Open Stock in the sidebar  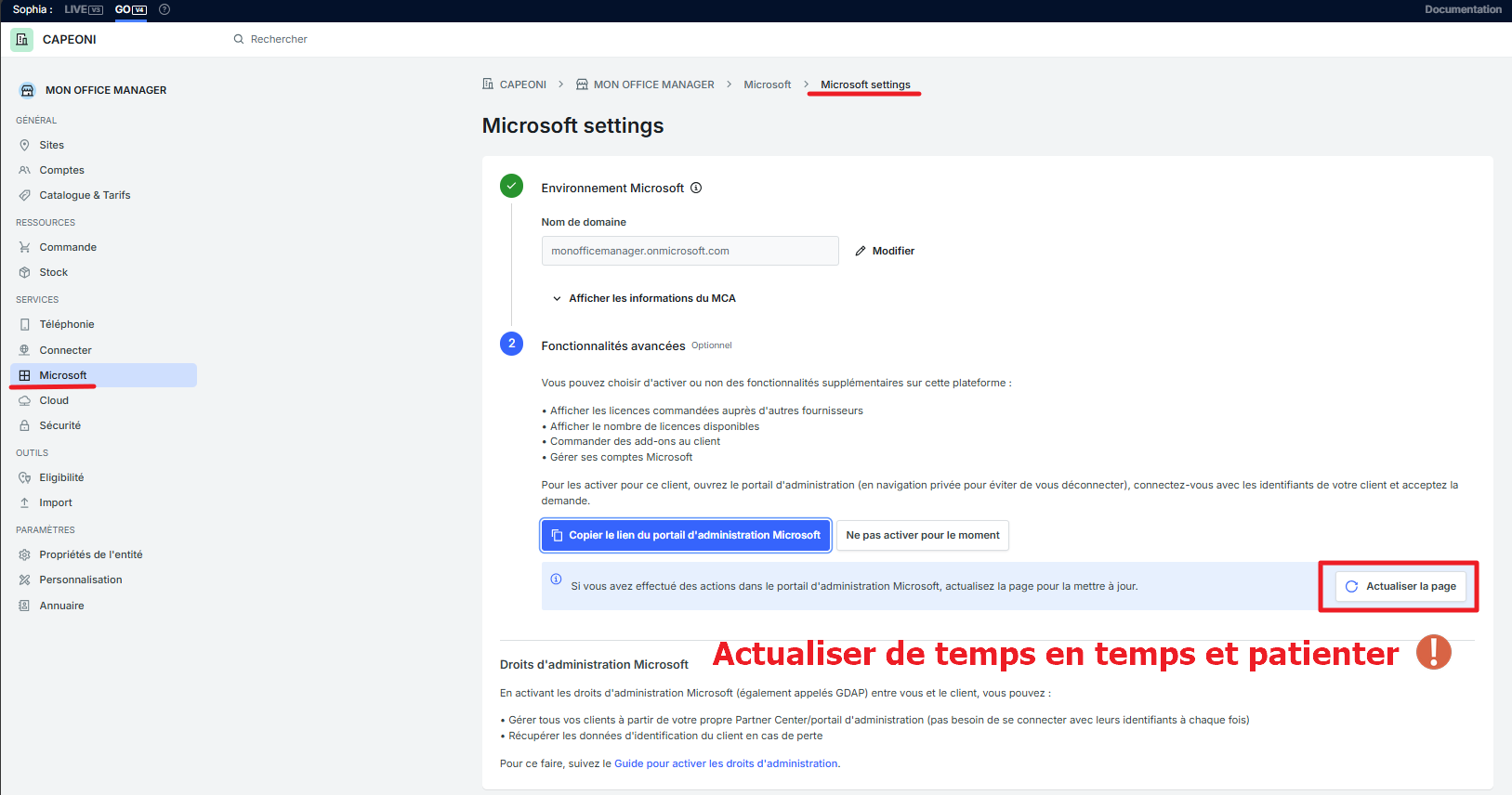pos(54,272)
